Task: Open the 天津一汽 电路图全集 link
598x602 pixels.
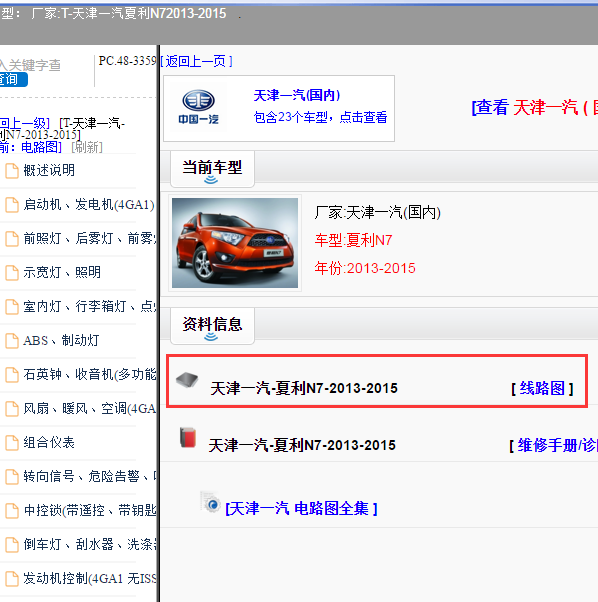Action: click(x=301, y=508)
